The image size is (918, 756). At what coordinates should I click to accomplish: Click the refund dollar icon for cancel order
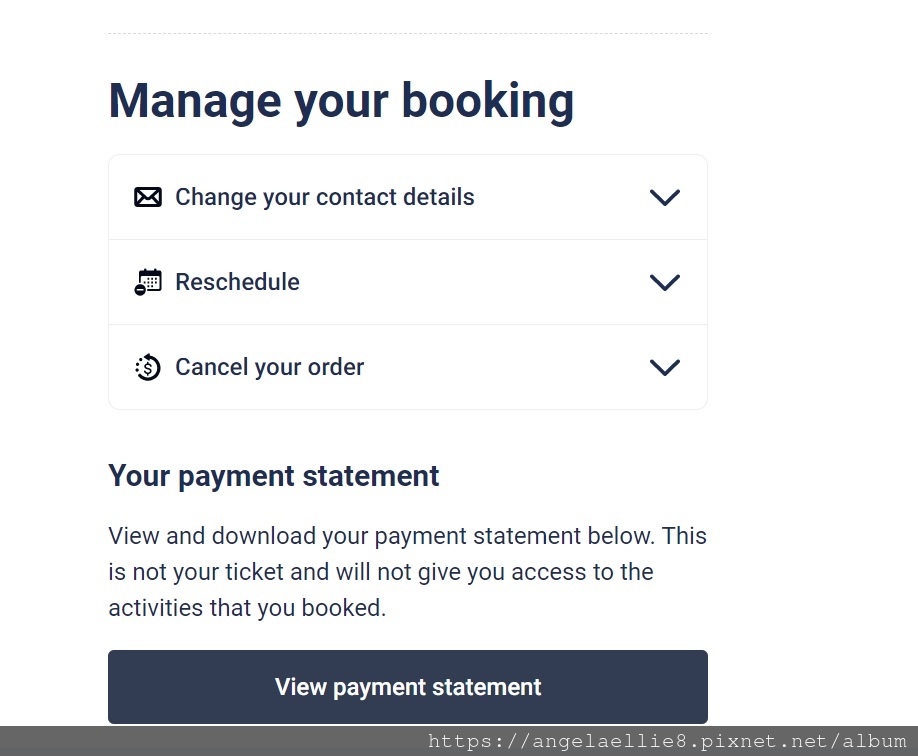pos(148,367)
